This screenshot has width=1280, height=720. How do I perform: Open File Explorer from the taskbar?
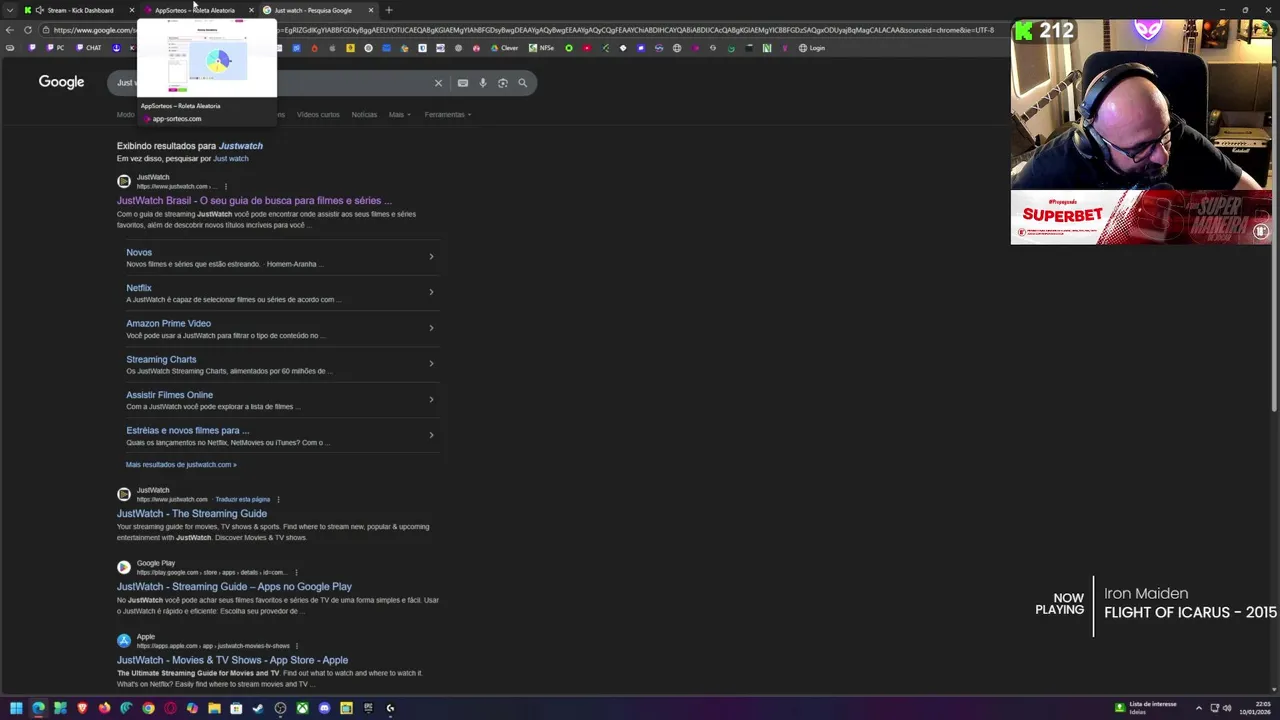coord(214,708)
